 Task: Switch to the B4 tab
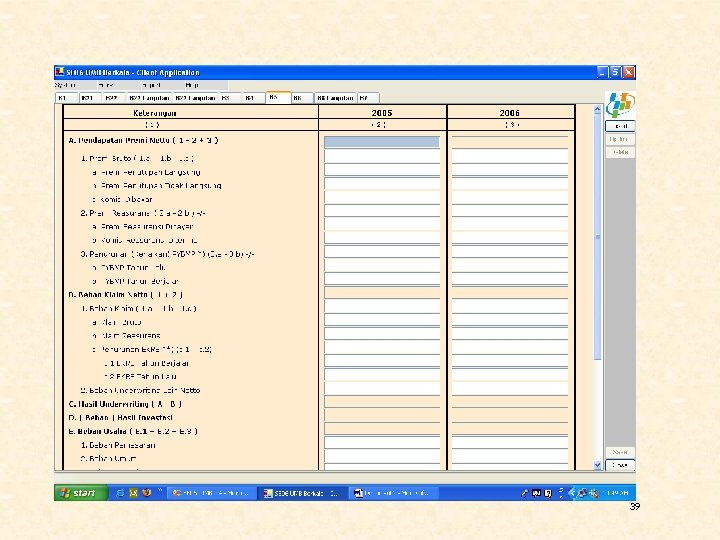tap(253, 98)
